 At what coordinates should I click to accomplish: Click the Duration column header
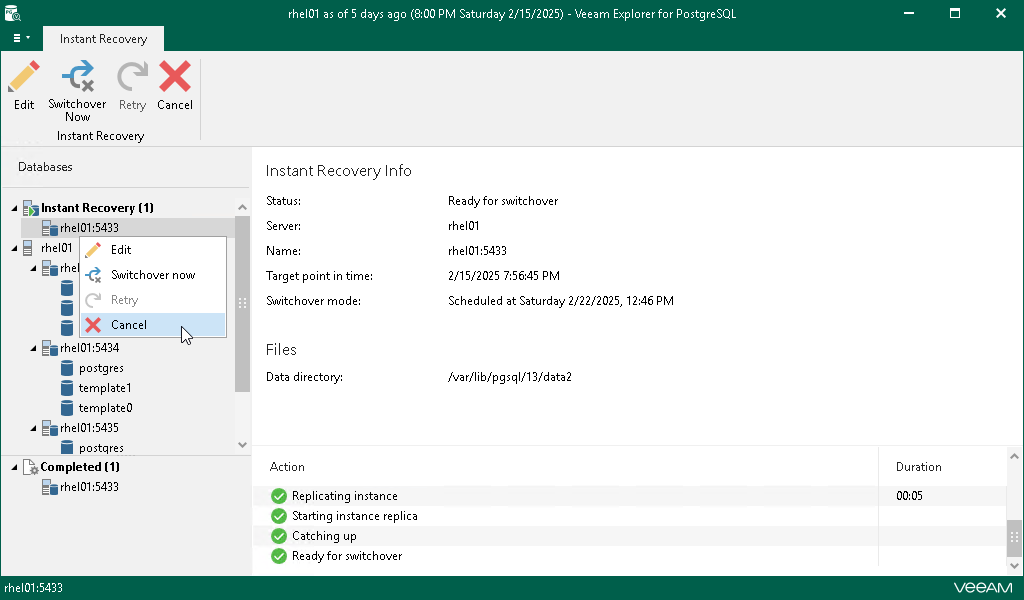[919, 467]
